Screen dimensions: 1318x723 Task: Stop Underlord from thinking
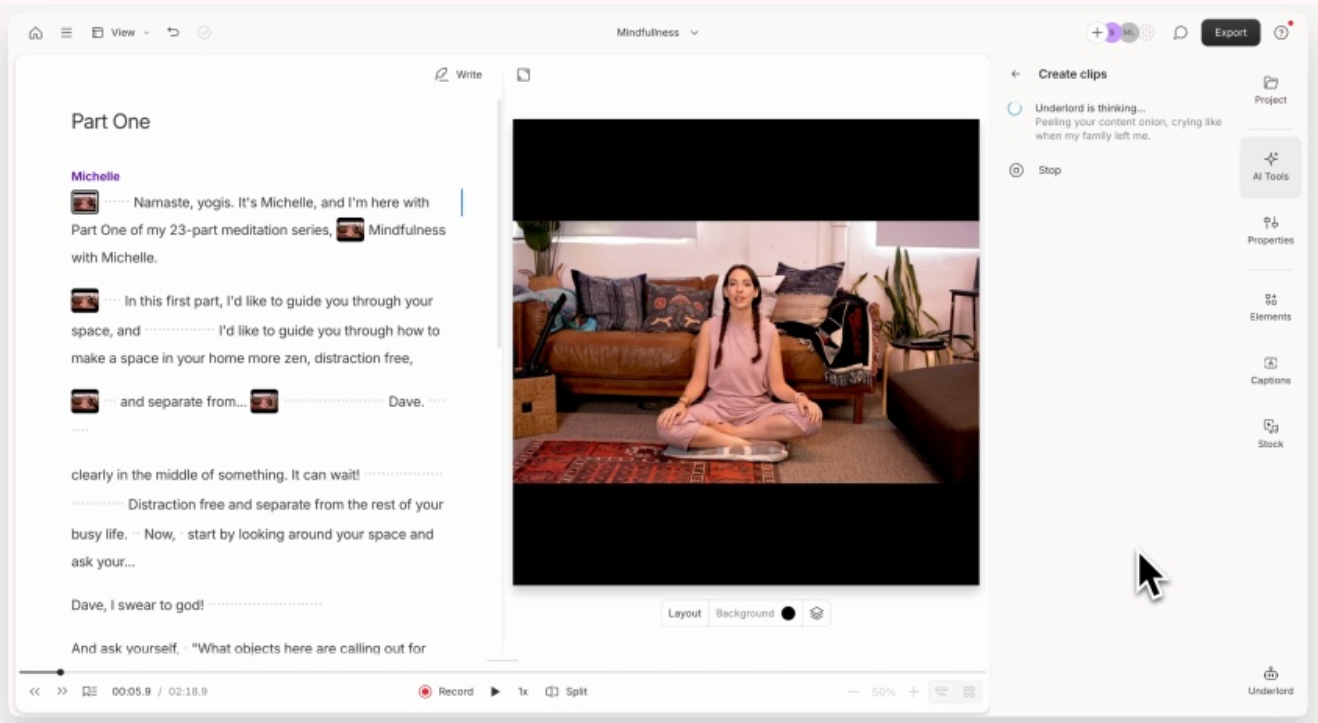pyautogui.click(x=1048, y=171)
